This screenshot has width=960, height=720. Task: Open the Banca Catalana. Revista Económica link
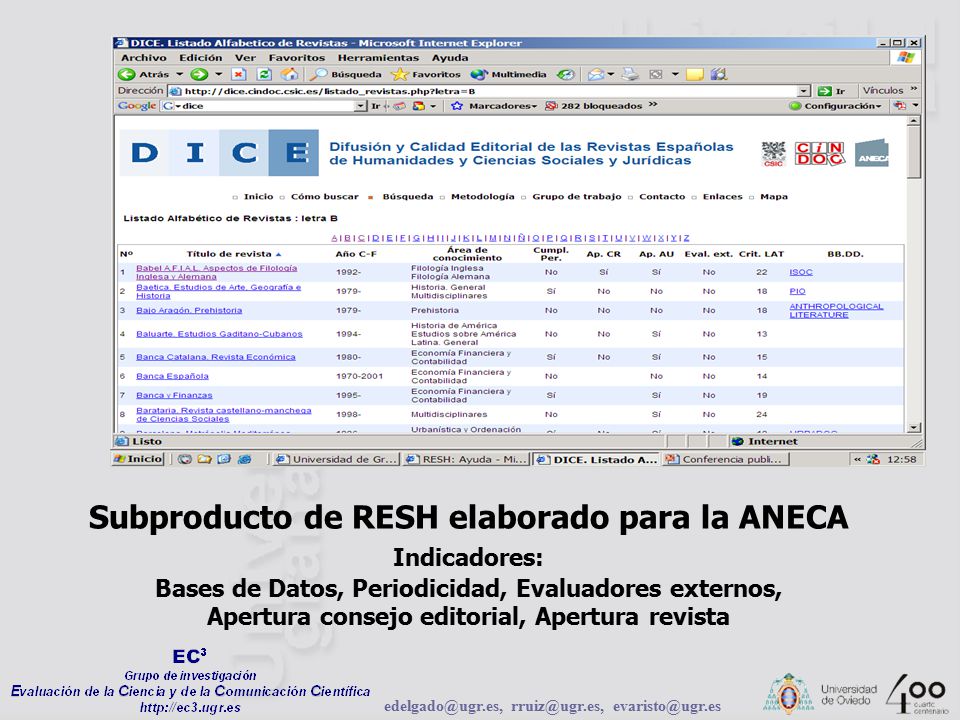pyautogui.click(x=216, y=357)
